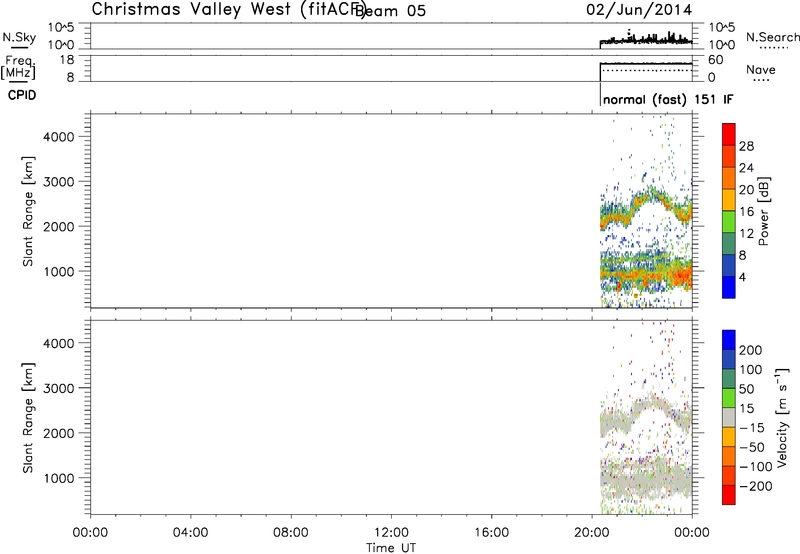Click the '200' value on Velocity scale

(751, 350)
